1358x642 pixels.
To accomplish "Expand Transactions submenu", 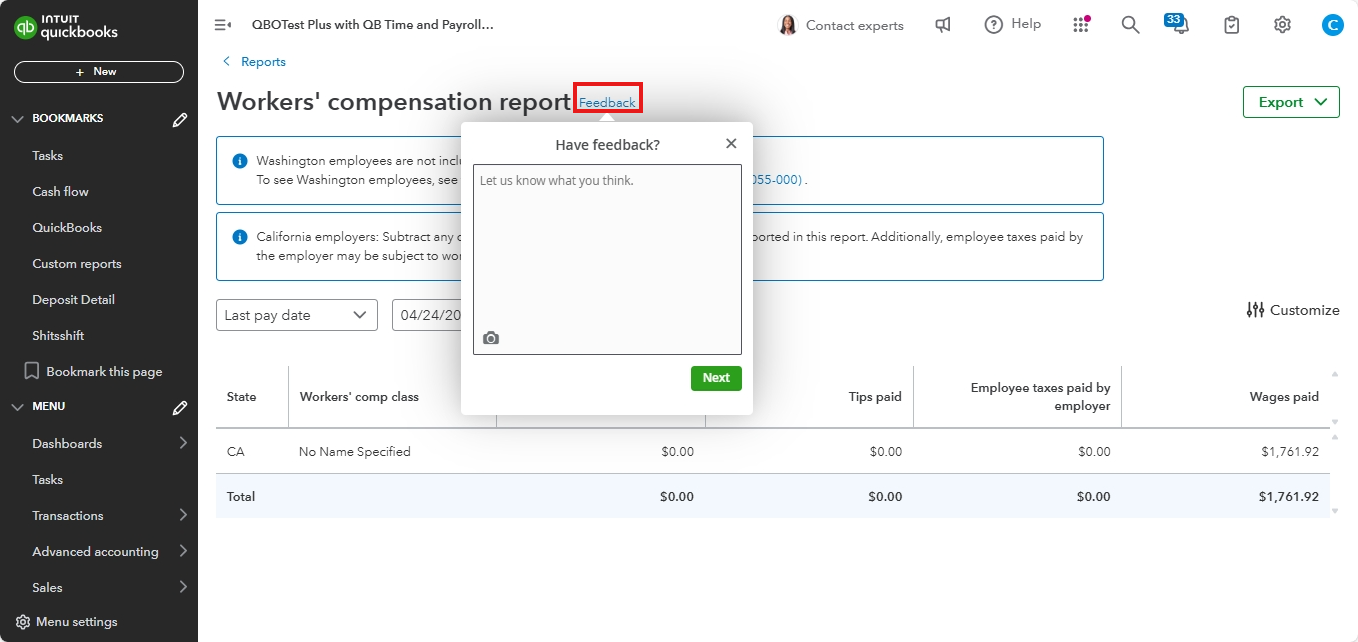I will (184, 515).
